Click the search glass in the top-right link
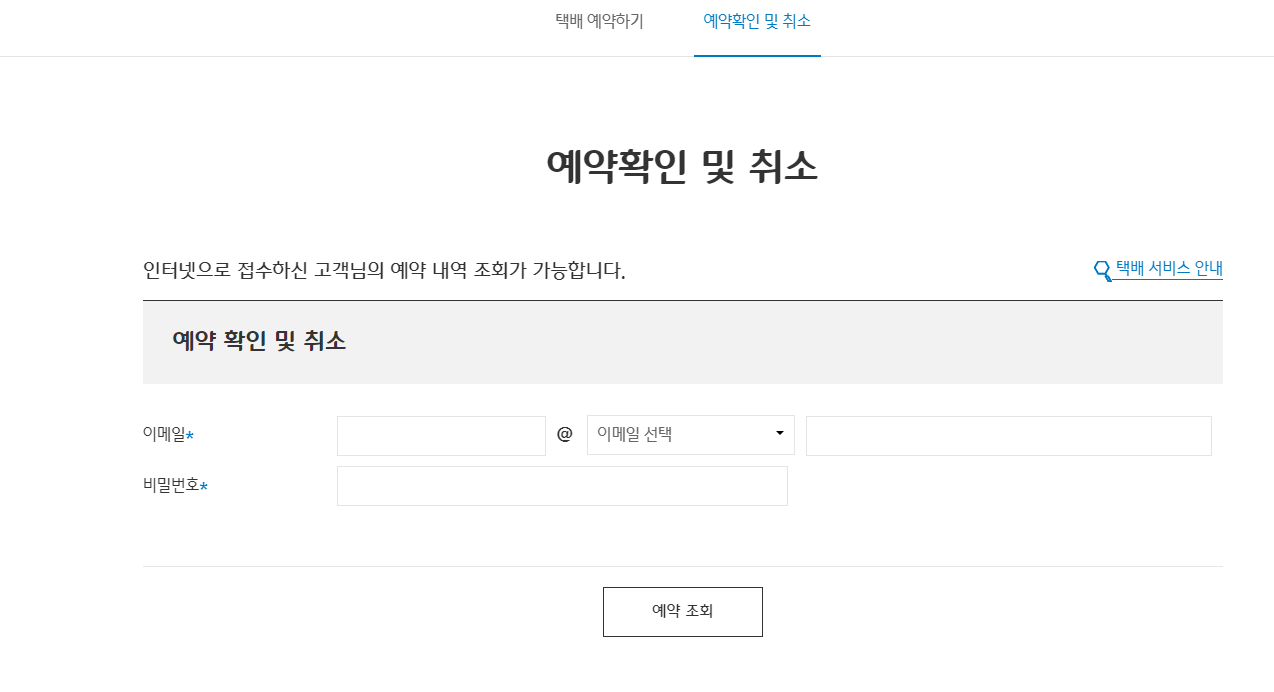This screenshot has height=692, width=1274. click(x=1100, y=268)
